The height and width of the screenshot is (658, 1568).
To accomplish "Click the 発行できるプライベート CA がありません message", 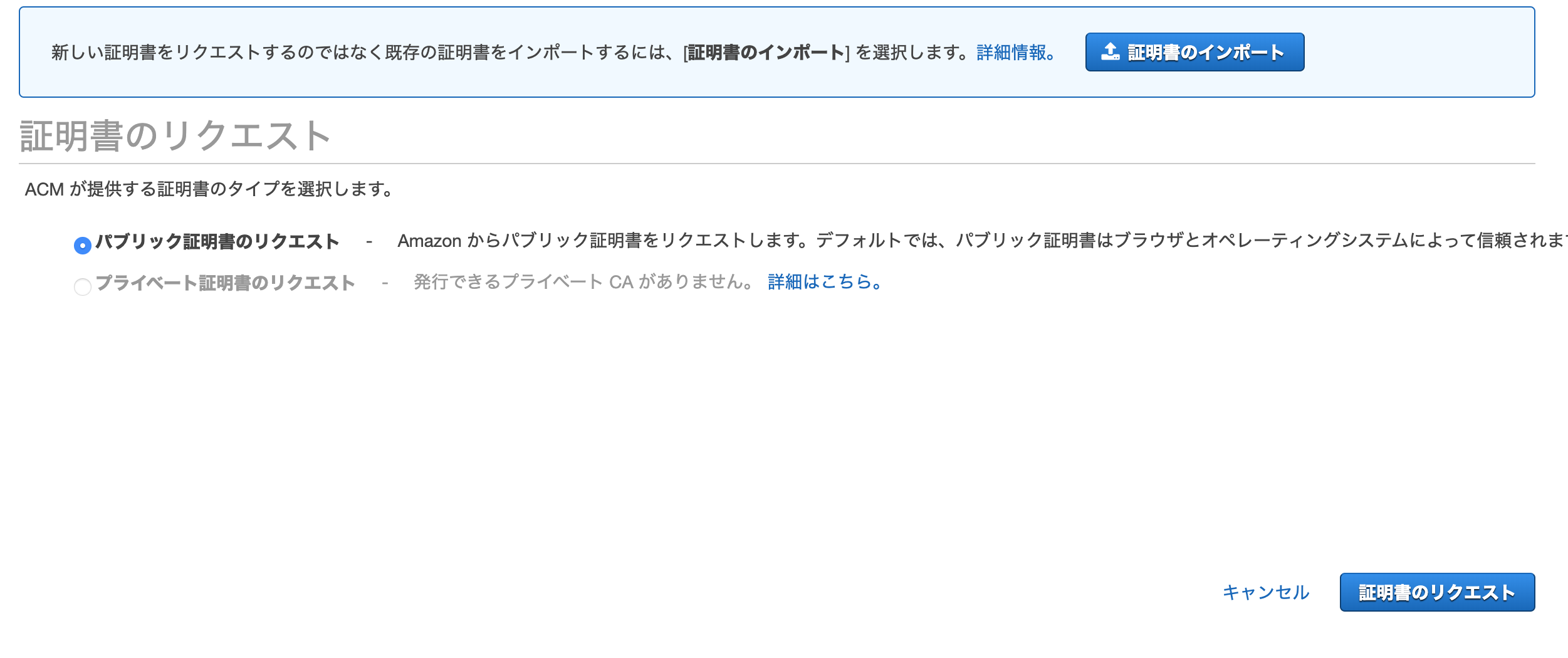I will [583, 283].
